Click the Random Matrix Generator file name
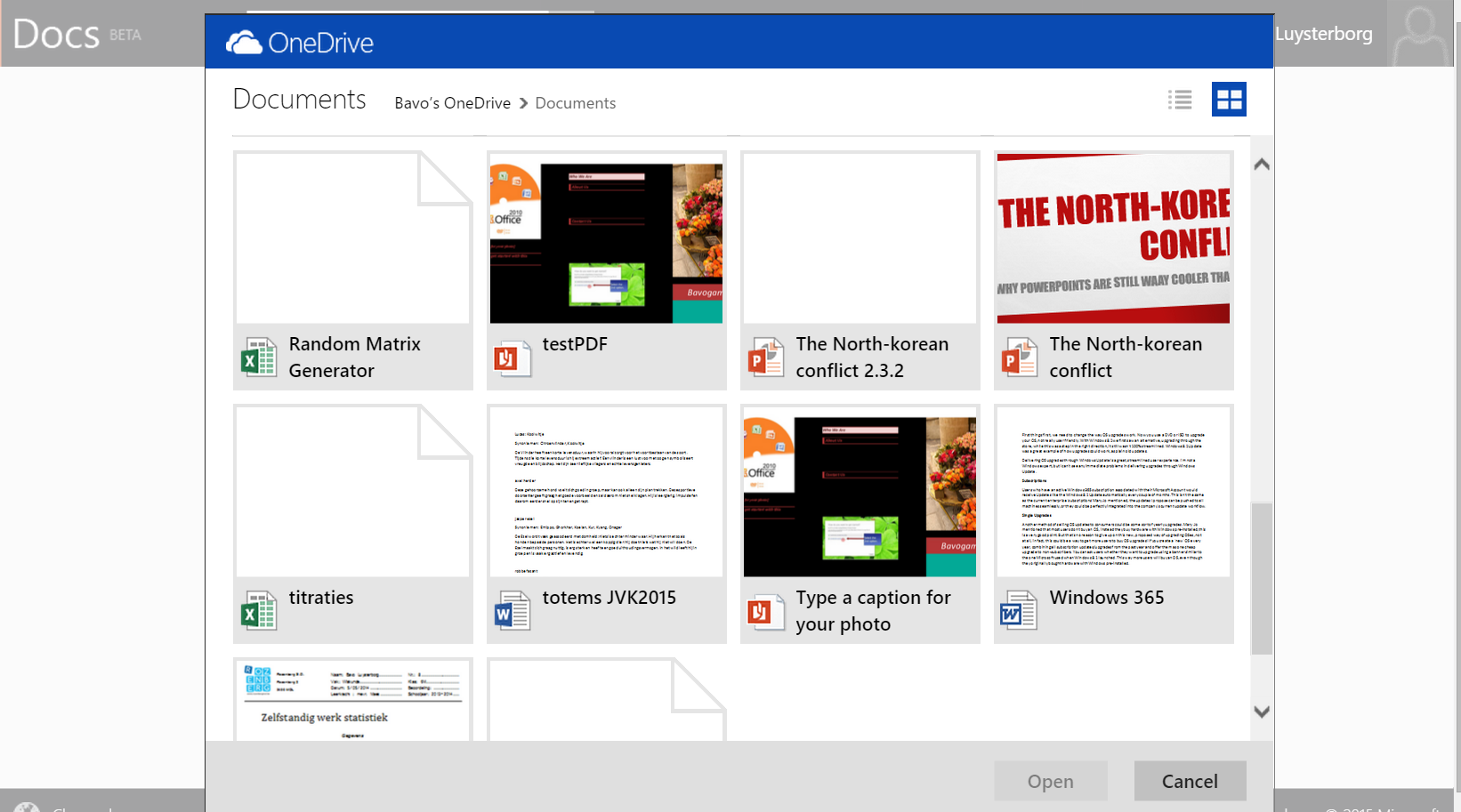 tap(354, 358)
